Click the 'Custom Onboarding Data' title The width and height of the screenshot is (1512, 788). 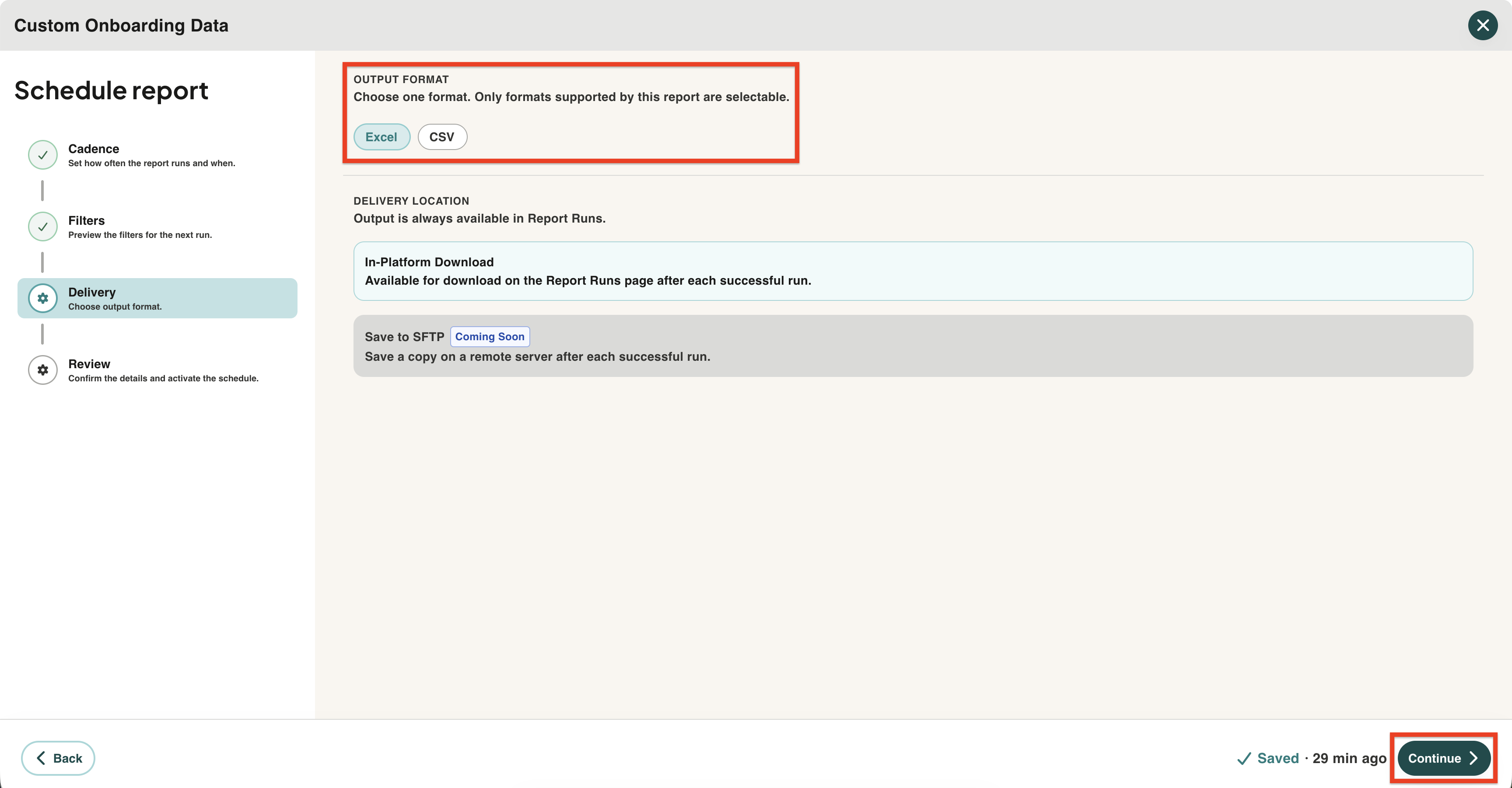121,25
